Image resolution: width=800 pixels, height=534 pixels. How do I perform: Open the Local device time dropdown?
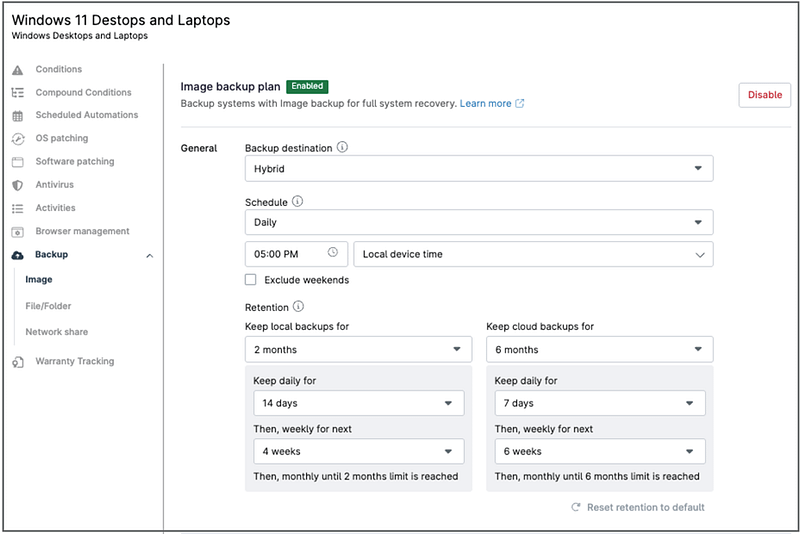tap(533, 254)
